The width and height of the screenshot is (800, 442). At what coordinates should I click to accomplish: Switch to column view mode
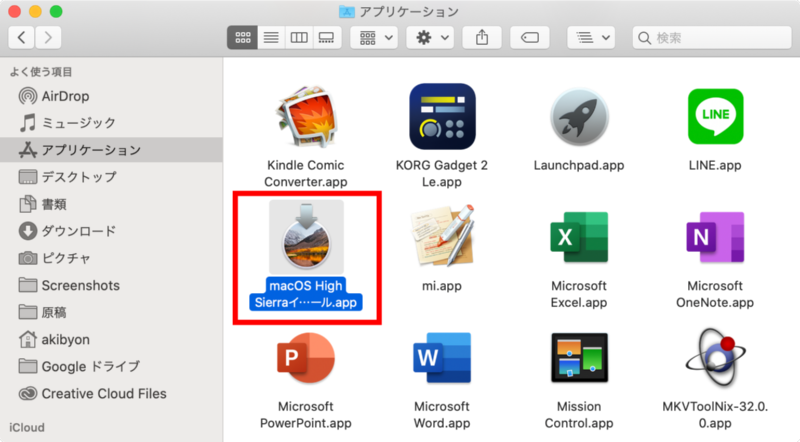pyautogui.click(x=298, y=38)
